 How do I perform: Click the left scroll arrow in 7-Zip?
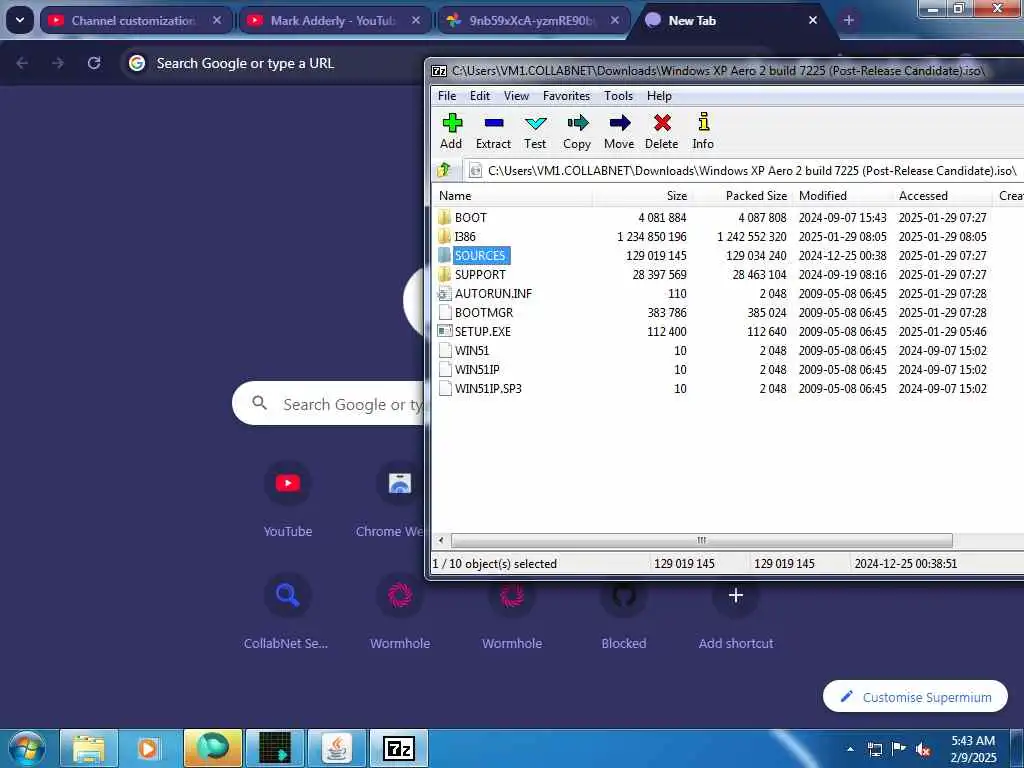[441, 541]
